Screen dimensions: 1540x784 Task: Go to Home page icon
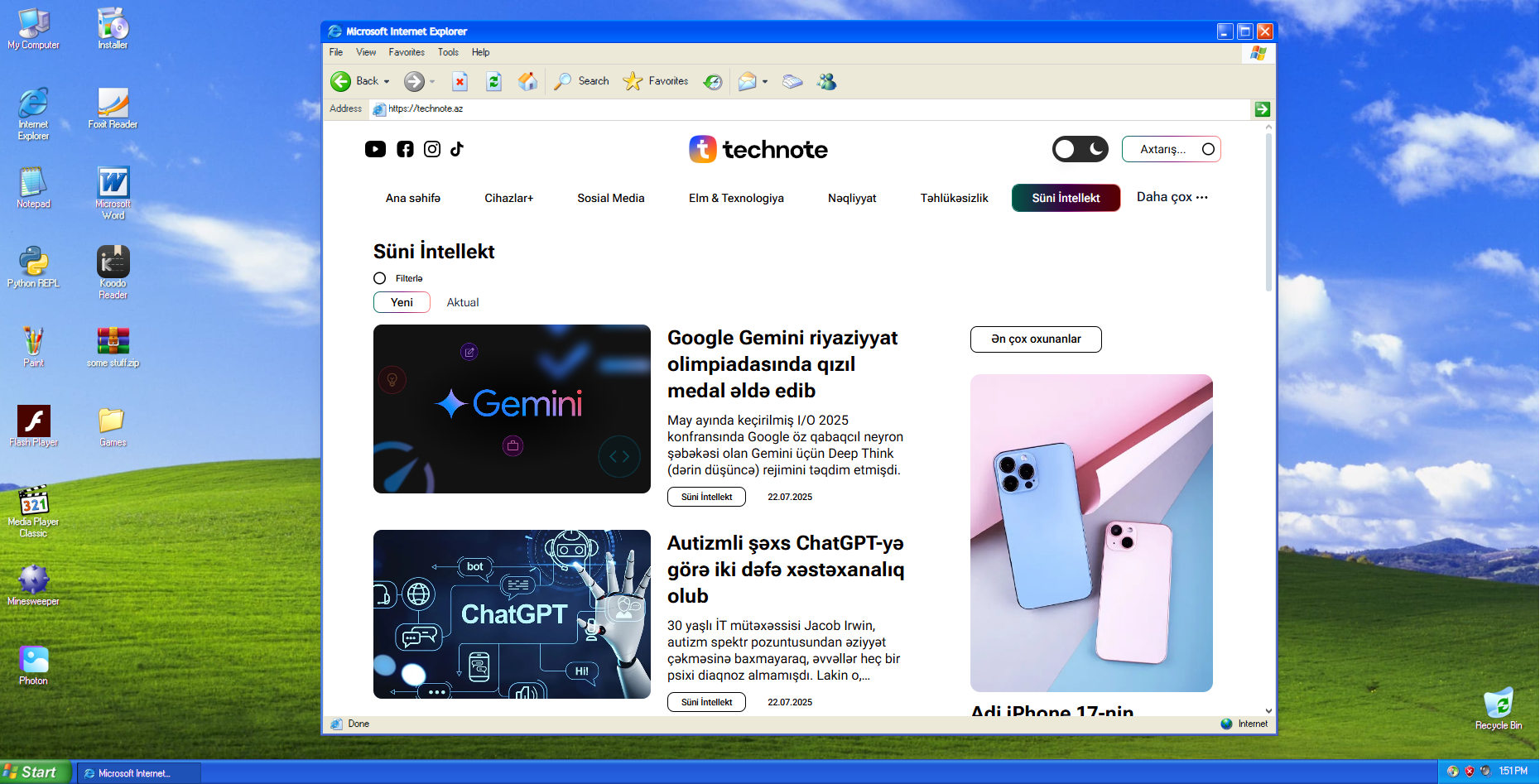(527, 81)
